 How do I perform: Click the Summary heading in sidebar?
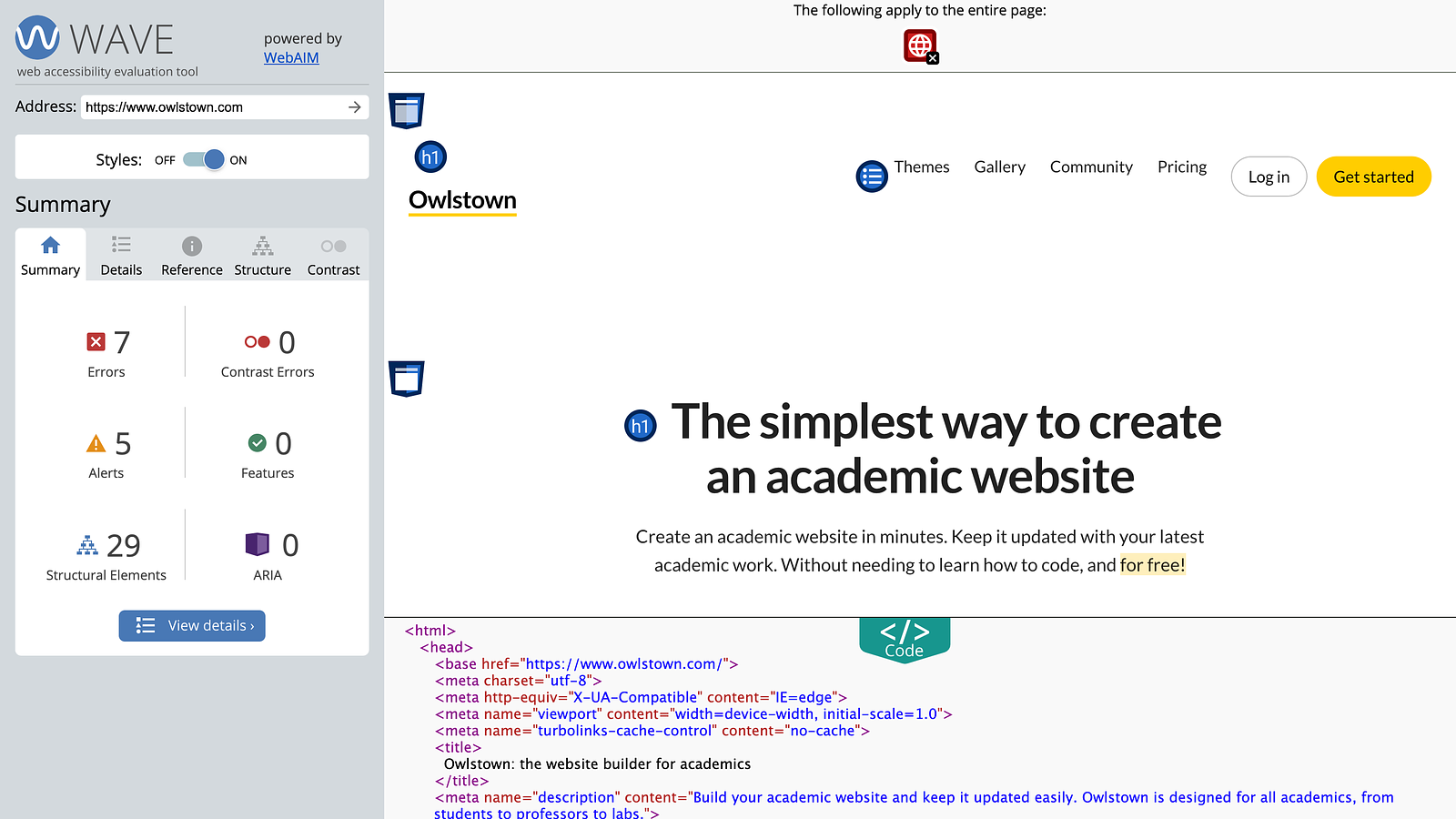63,205
